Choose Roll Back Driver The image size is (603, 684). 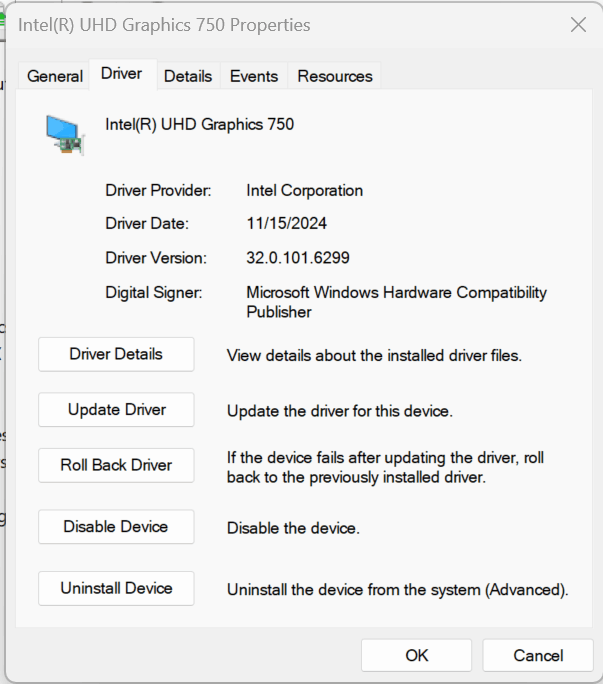pos(116,465)
